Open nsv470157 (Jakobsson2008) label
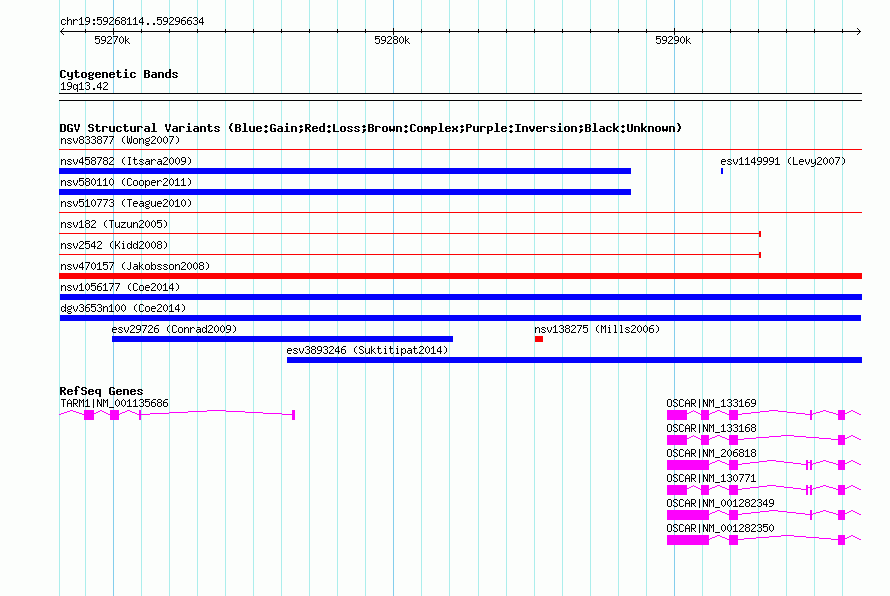This screenshot has width=890, height=596. (x=135, y=266)
